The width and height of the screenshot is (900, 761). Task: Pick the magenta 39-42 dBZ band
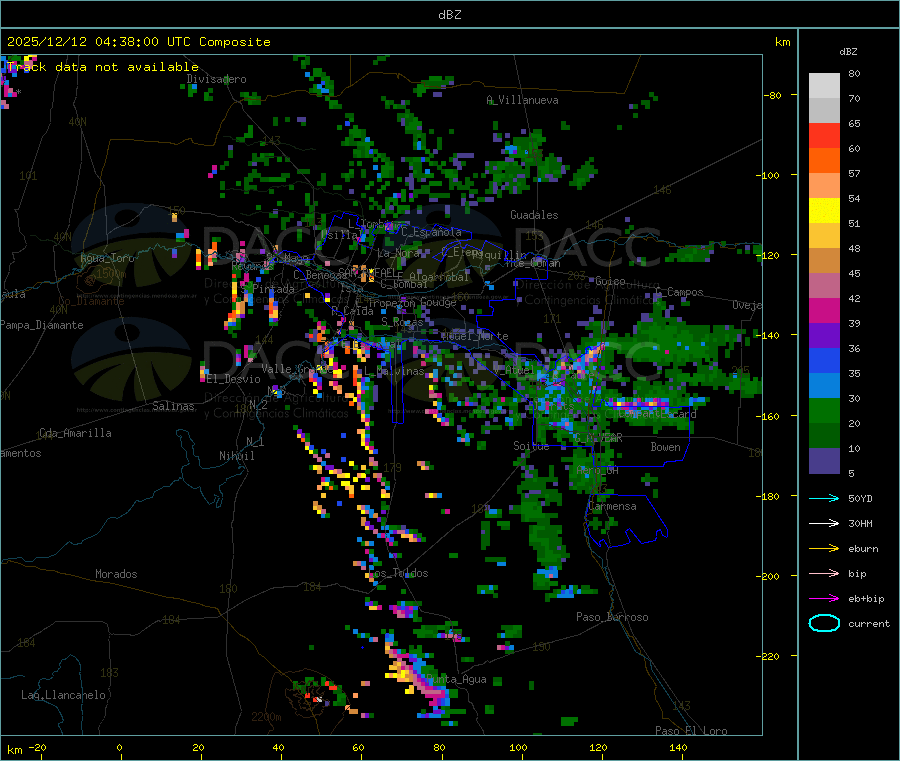(824, 311)
